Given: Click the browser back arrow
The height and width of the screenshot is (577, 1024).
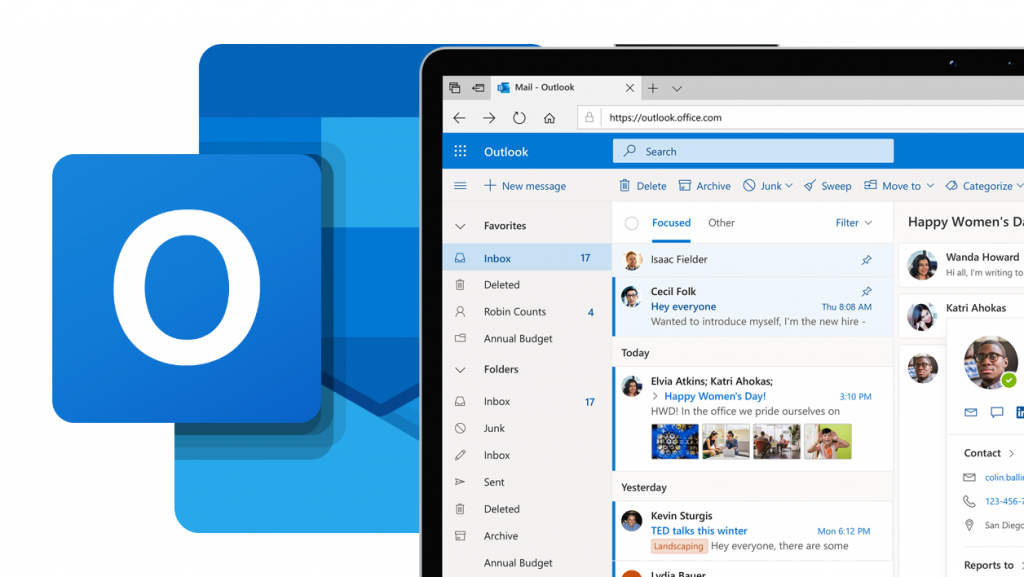Looking at the screenshot, I should (x=459, y=118).
